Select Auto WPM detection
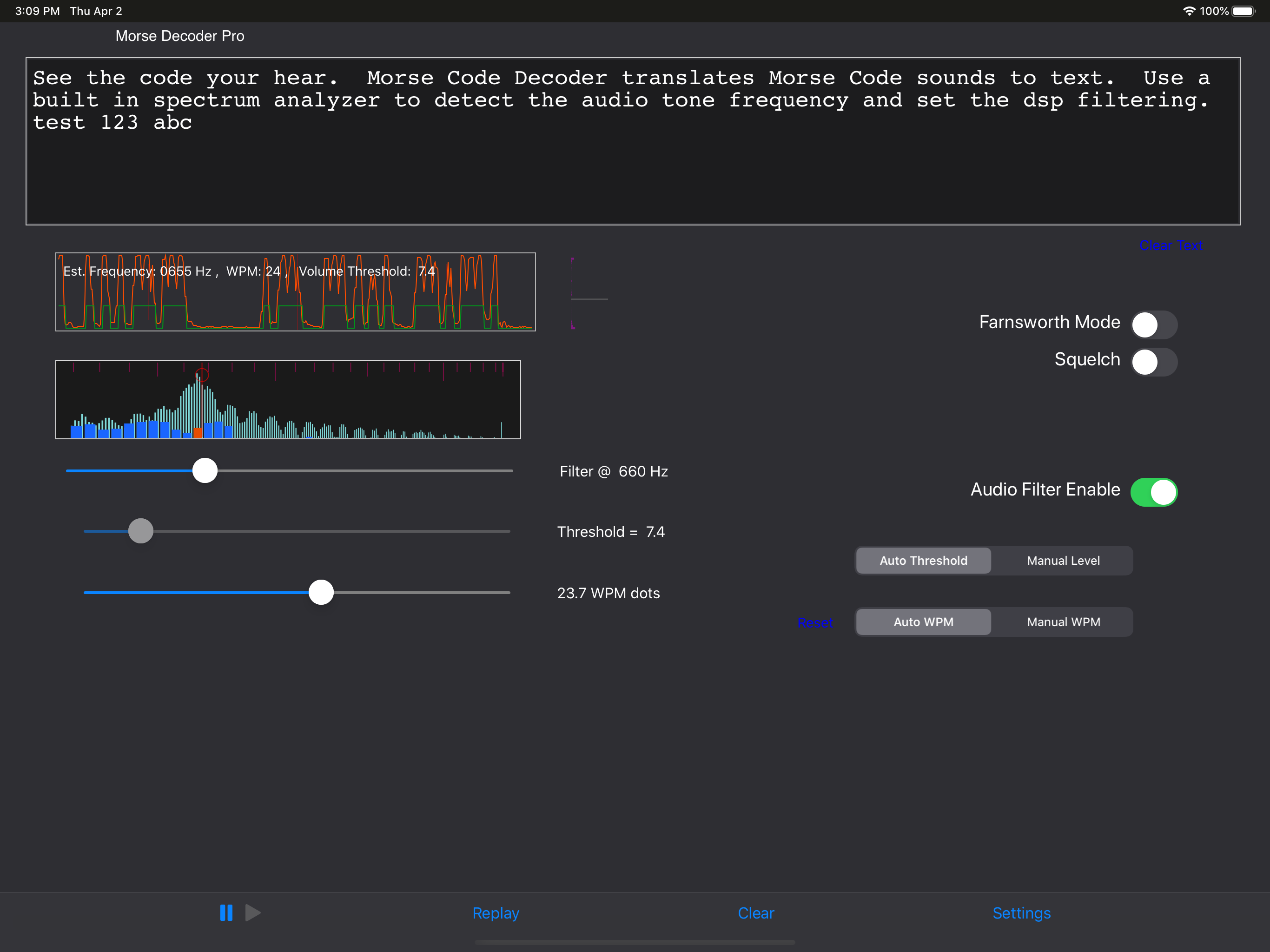Viewport: 1270px width, 952px height. pyautogui.click(x=923, y=621)
